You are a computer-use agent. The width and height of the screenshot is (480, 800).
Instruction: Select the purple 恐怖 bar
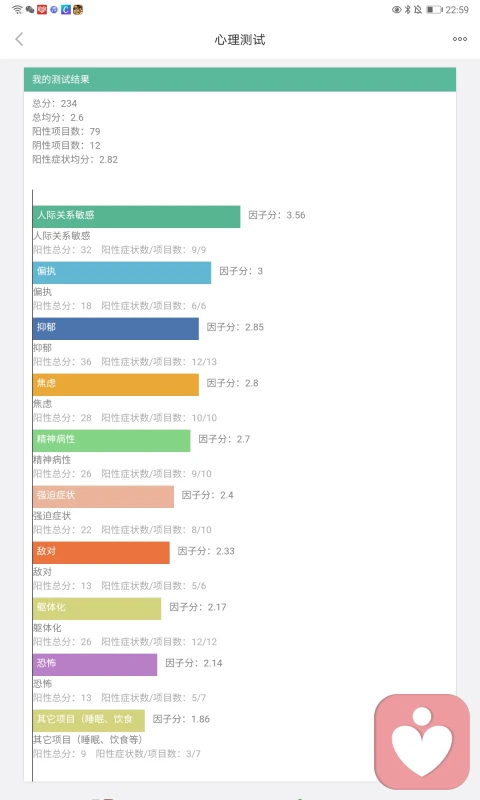pos(95,665)
